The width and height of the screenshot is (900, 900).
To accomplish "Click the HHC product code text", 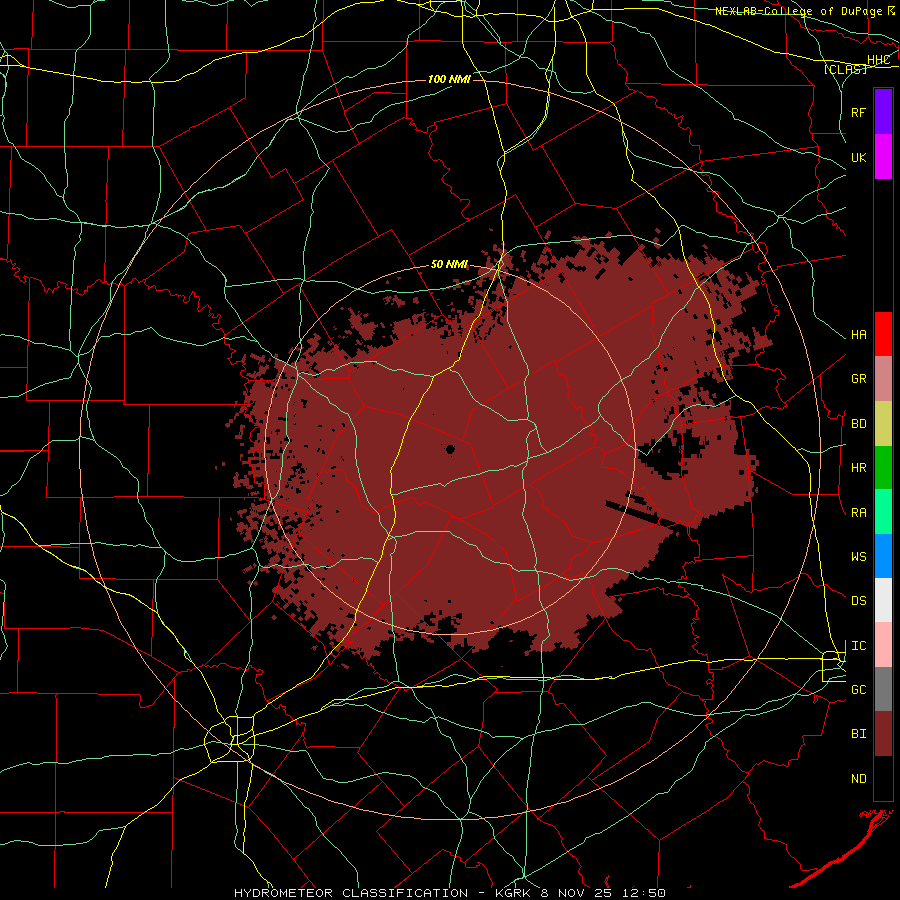I will point(879,60).
